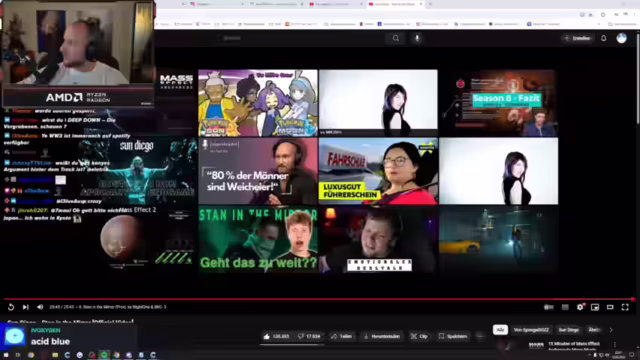
Task: Open the notification center in system tray
Action: (632, 355)
